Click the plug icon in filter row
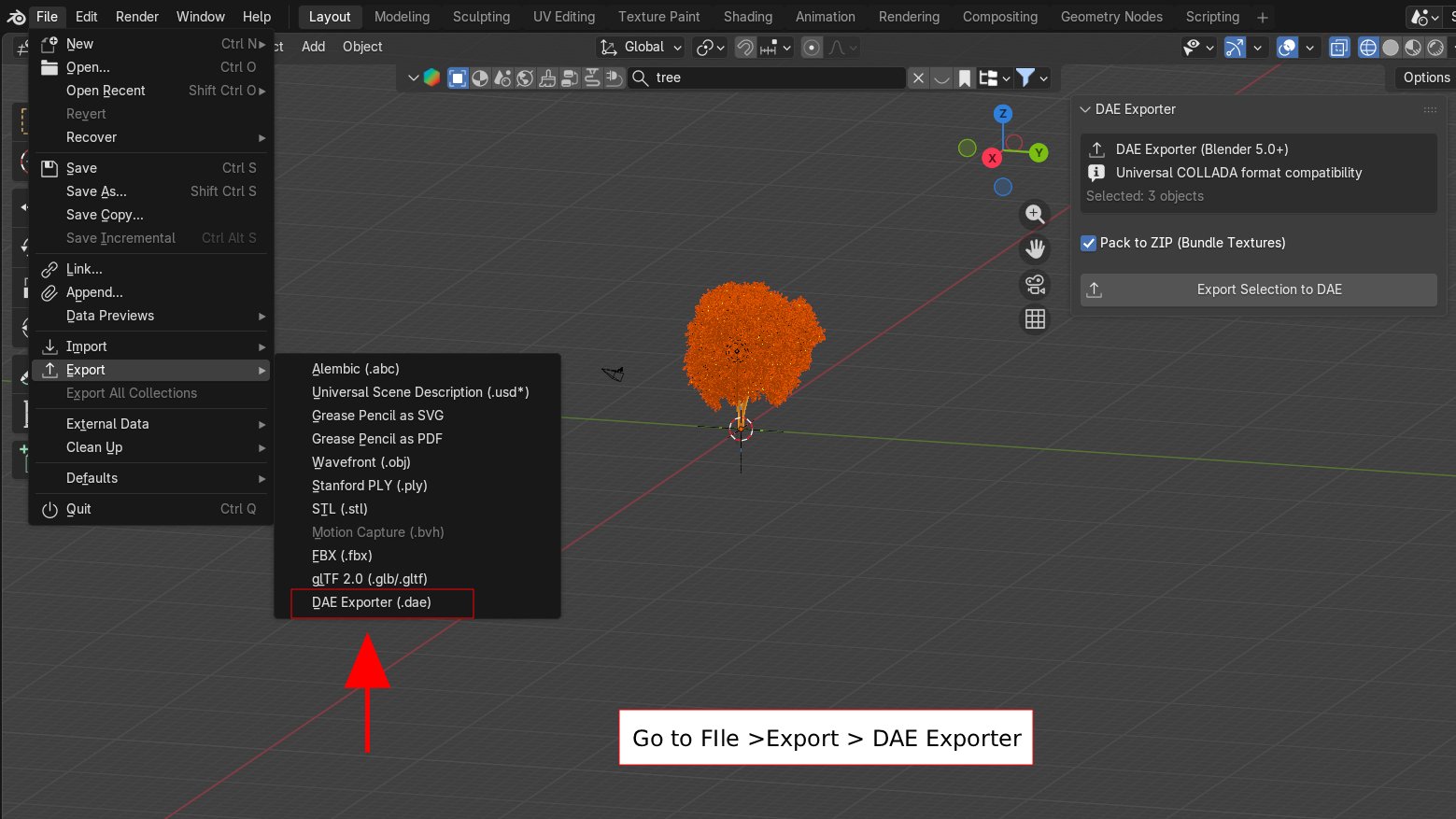This screenshot has width=1456, height=819. 615,78
